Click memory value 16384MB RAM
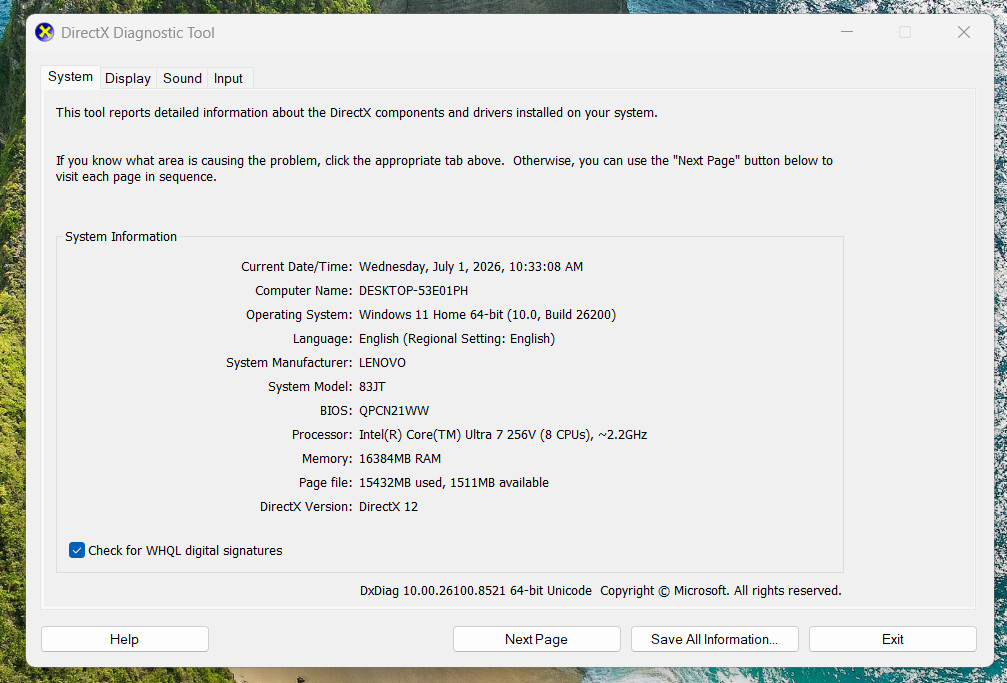The height and width of the screenshot is (683, 1007). click(399, 459)
